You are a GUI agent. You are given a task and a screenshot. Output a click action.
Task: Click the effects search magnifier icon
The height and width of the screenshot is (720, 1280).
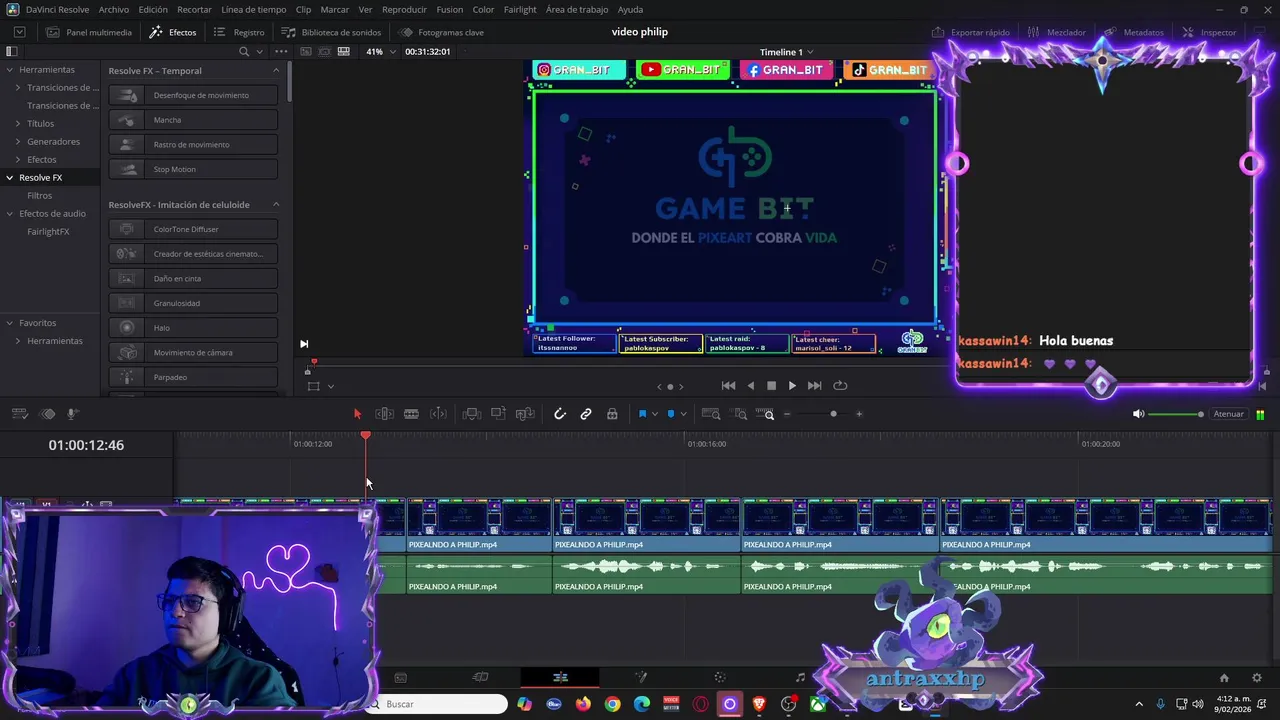(x=244, y=51)
